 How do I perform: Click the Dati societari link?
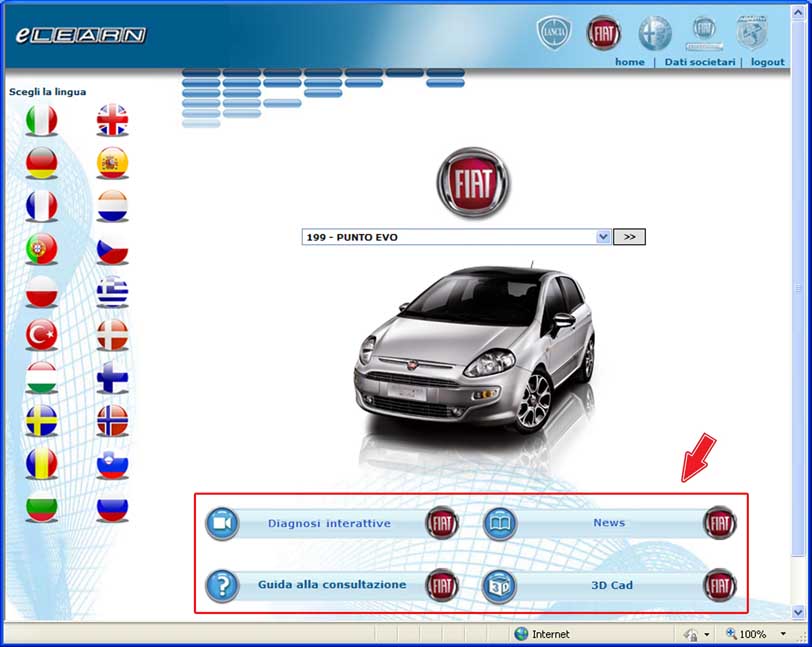click(699, 62)
